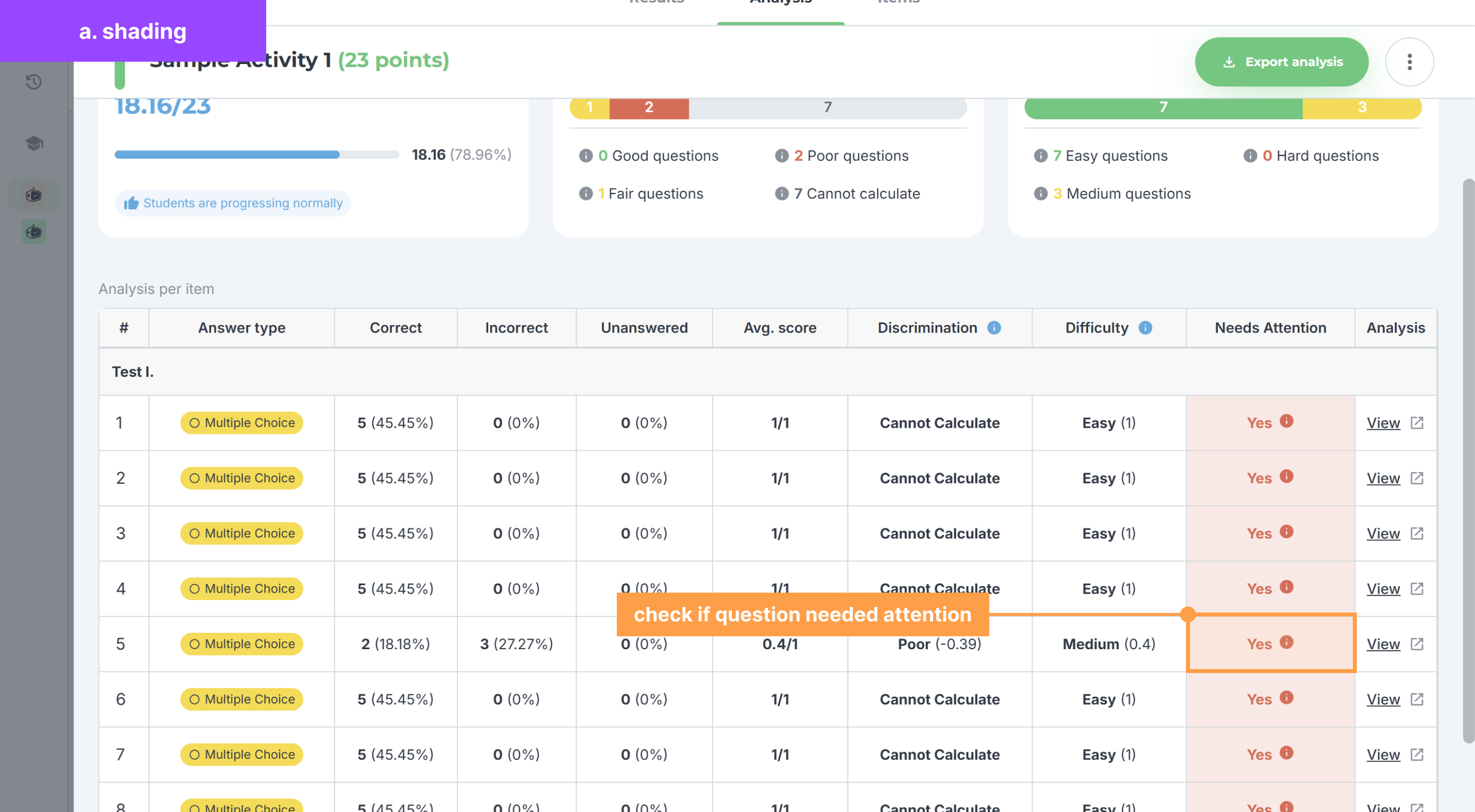Click the Export analysis button
Image resolution: width=1475 pixels, height=812 pixels.
pyautogui.click(x=1281, y=62)
